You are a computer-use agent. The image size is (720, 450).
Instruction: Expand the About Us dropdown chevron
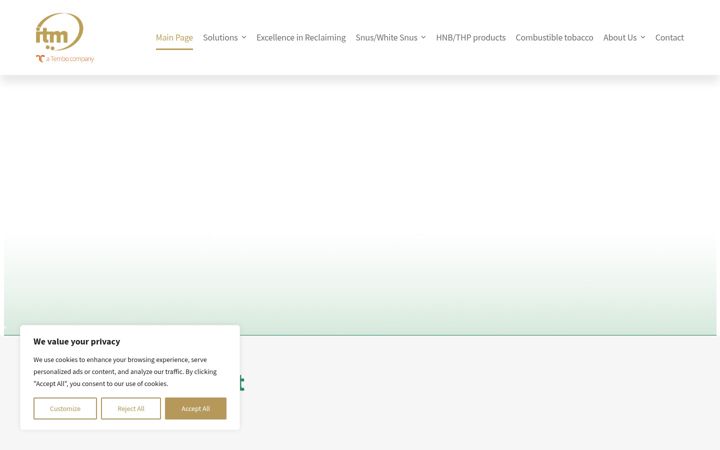click(x=643, y=37)
